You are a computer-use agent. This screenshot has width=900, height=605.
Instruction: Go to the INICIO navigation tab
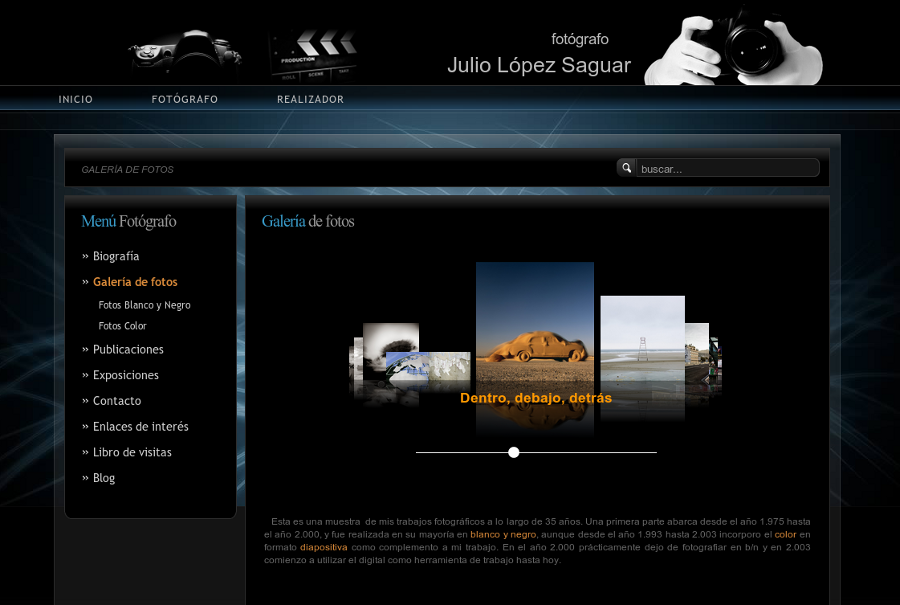click(x=76, y=99)
